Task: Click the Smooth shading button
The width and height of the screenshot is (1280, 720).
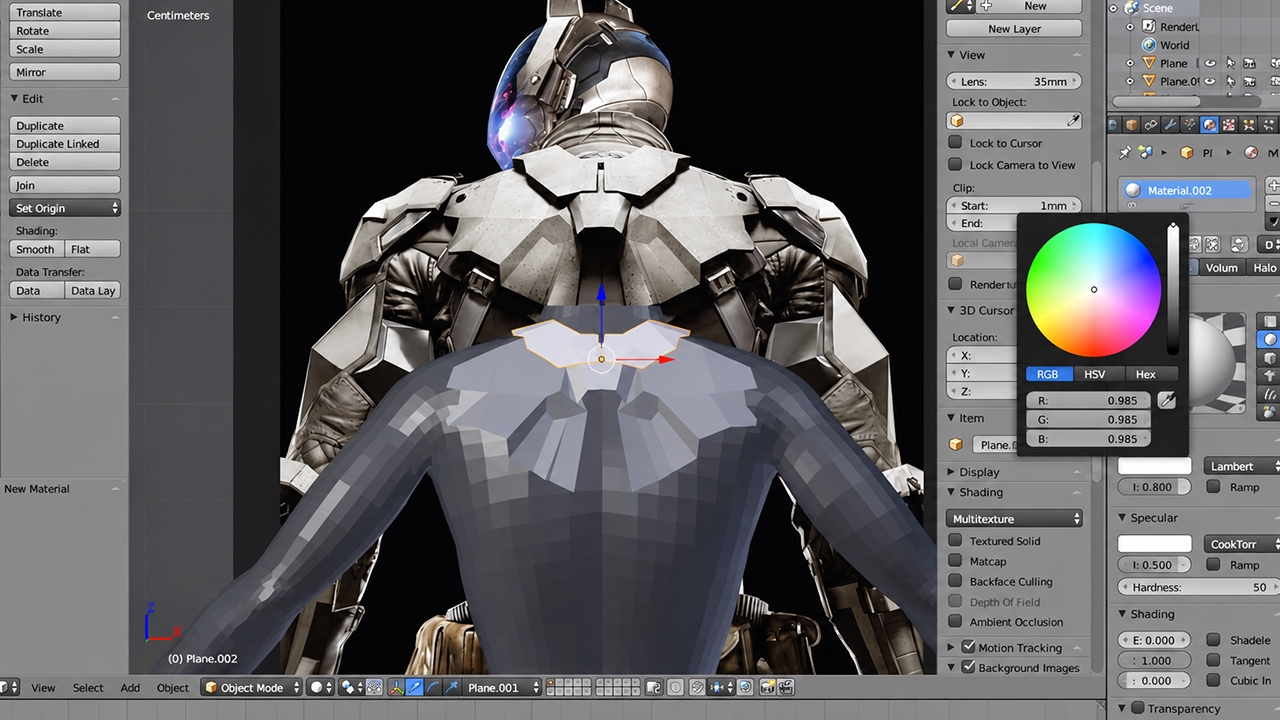Action: click(x=36, y=249)
